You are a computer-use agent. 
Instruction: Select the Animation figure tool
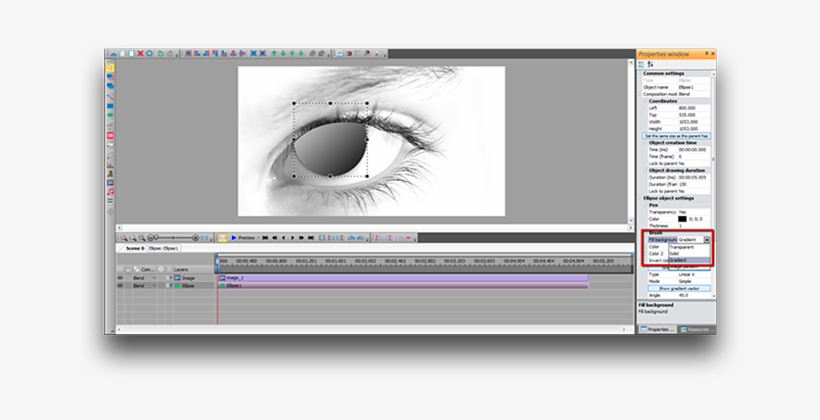click(x=110, y=174)
